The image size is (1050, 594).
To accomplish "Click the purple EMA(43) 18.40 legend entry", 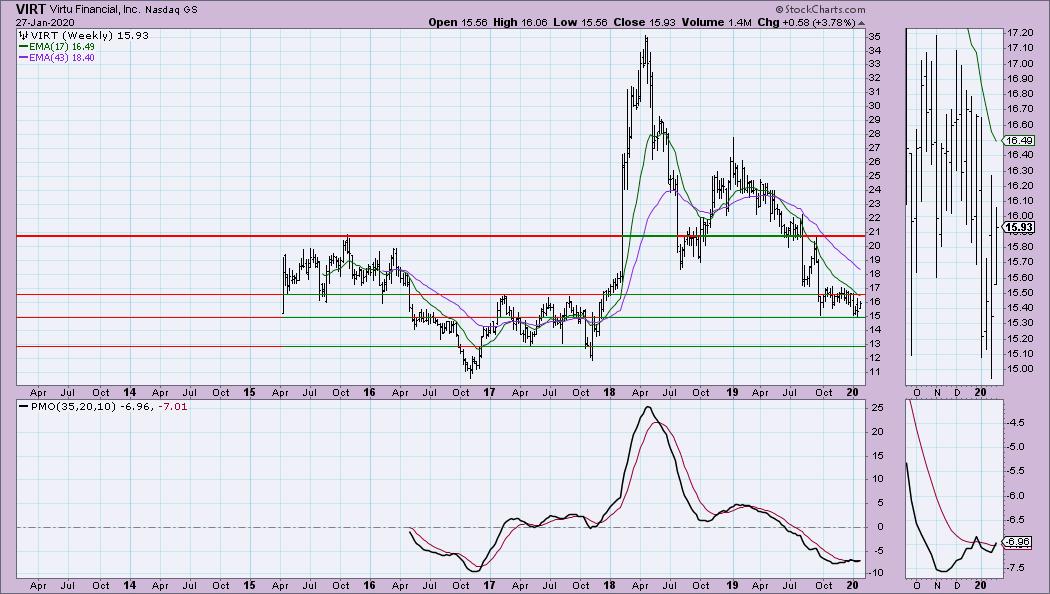I will click(57, 58).
